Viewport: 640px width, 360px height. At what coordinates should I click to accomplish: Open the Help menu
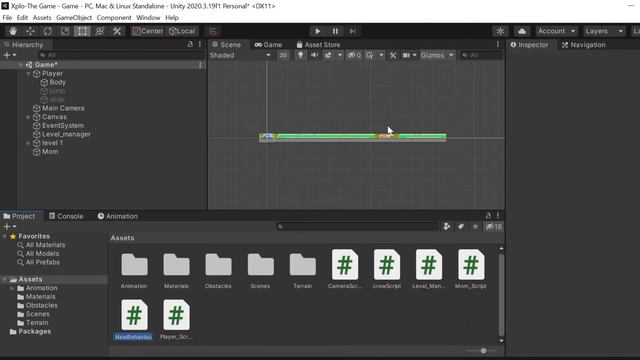pos(172,18)
